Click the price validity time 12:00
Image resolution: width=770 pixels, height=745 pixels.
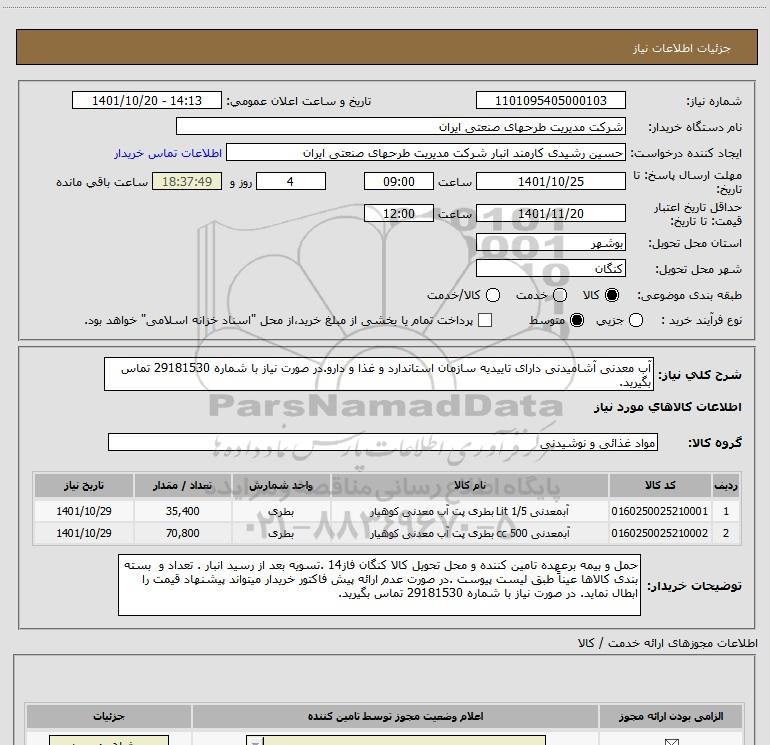pyautogui.click(x=399, y=213)
